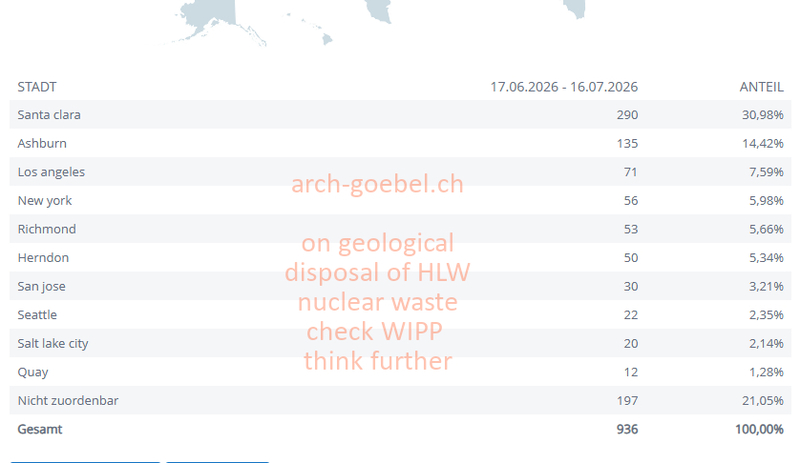Click the 30,98% share value
Screen dimensions: 800x463
762,115
